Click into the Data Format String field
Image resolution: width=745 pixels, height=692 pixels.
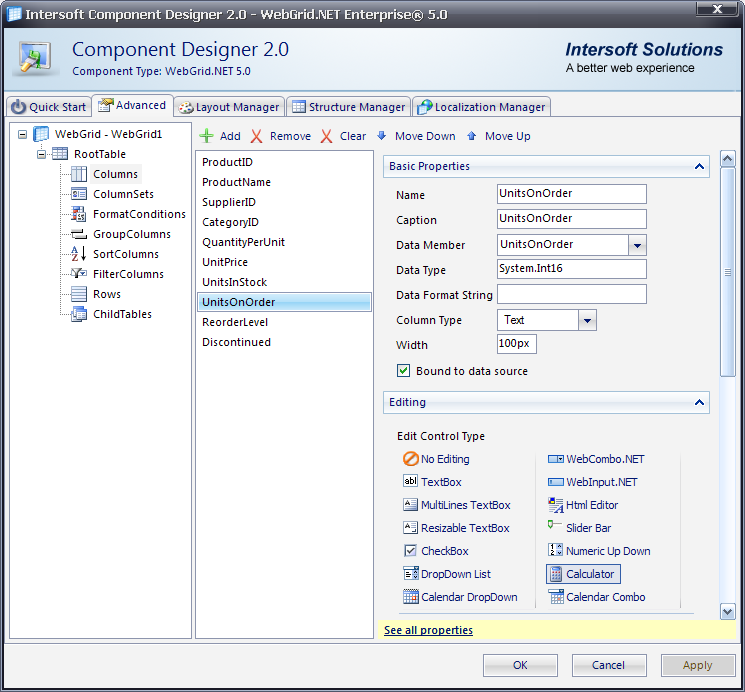click(x=572, y=294)
